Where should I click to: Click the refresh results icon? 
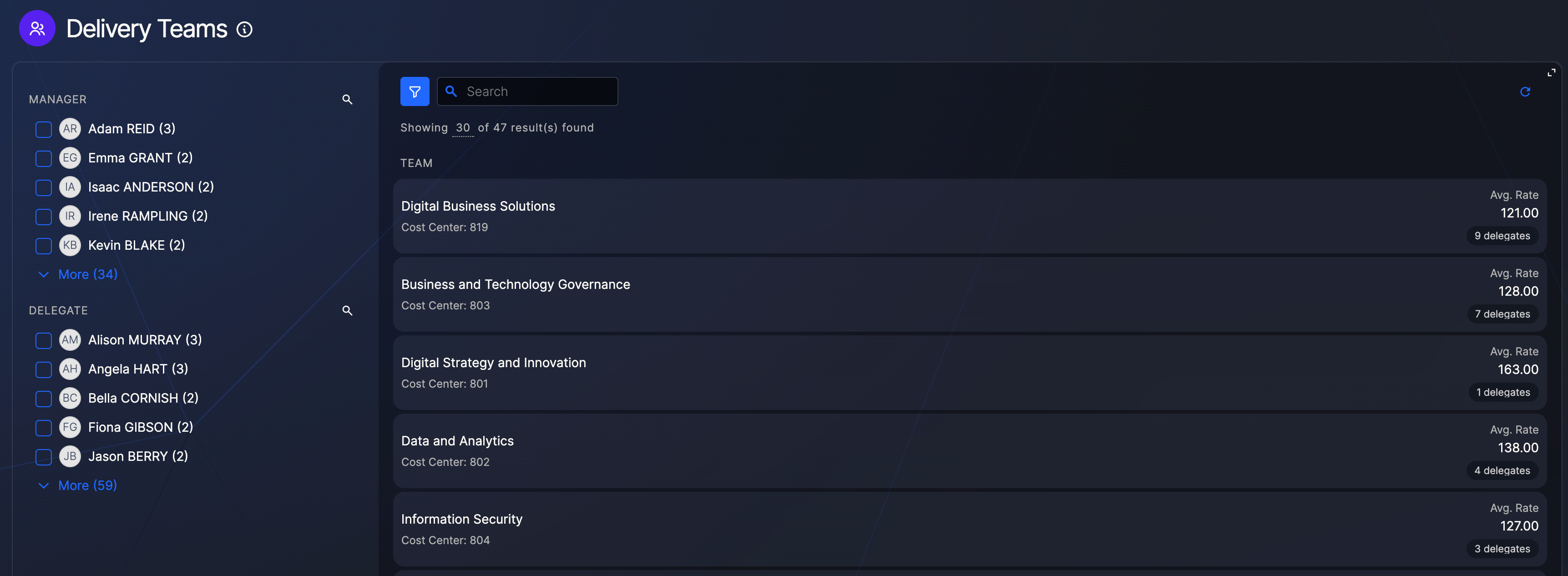coord(1524,92)
